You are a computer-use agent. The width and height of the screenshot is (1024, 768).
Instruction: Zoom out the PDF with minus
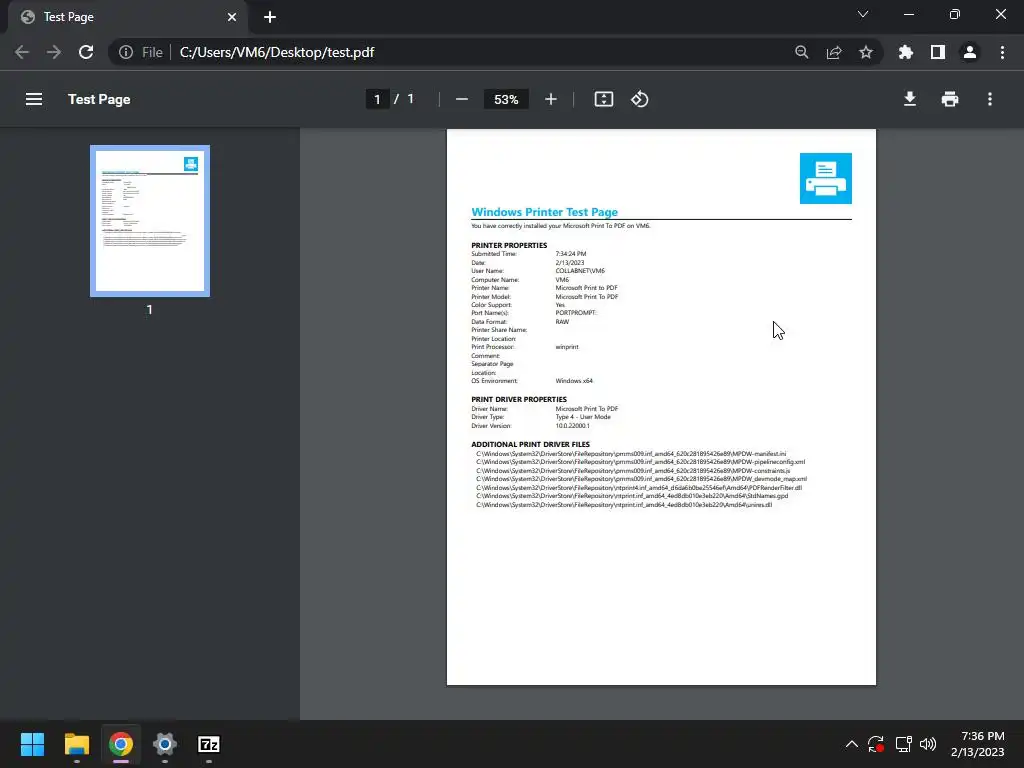point(462,99)
